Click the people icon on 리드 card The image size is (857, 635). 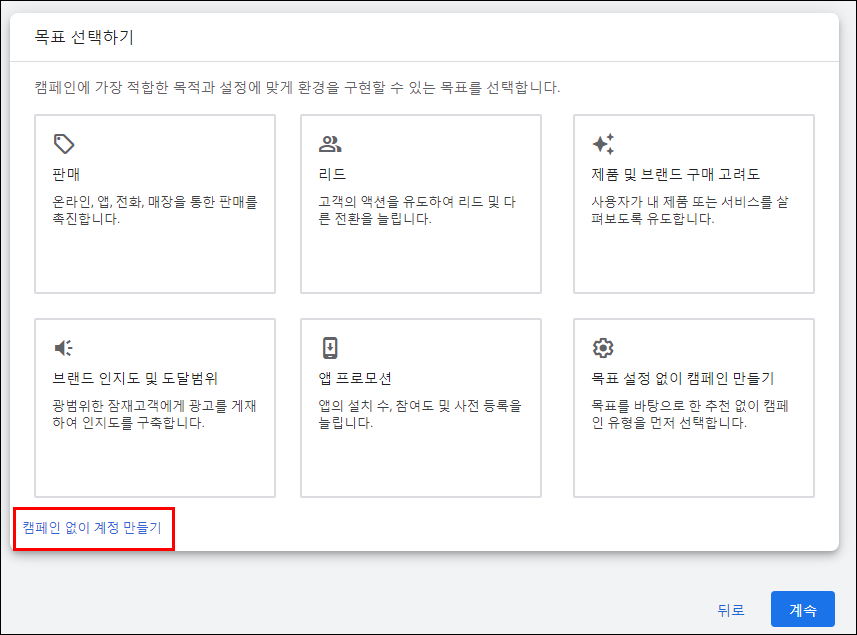(330, 143)
